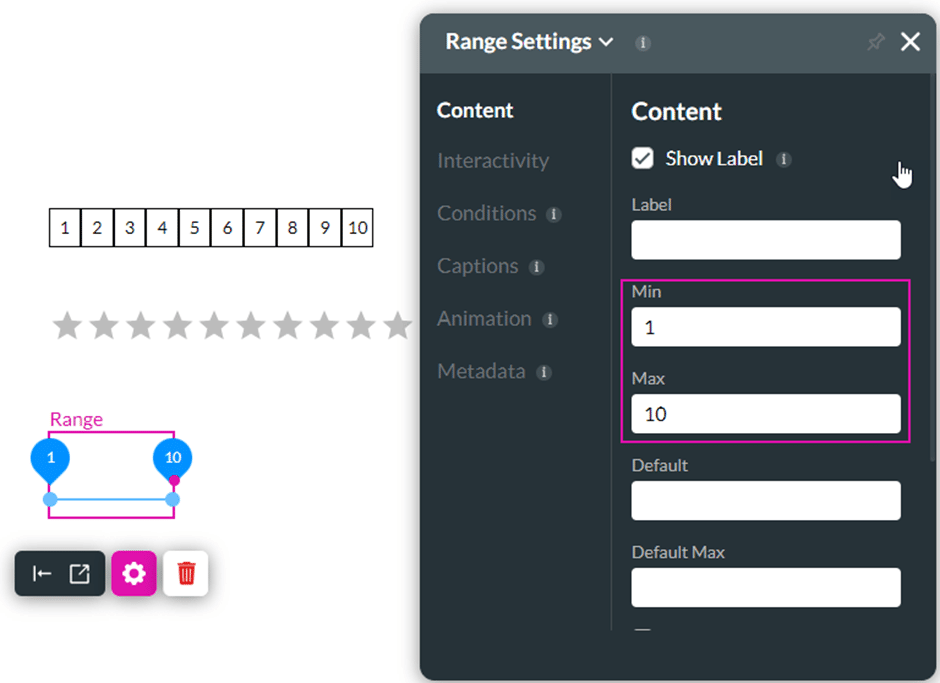Pin the Range Settings panel
This screenshot has height=683, width=940.
[x=875, y=42]
